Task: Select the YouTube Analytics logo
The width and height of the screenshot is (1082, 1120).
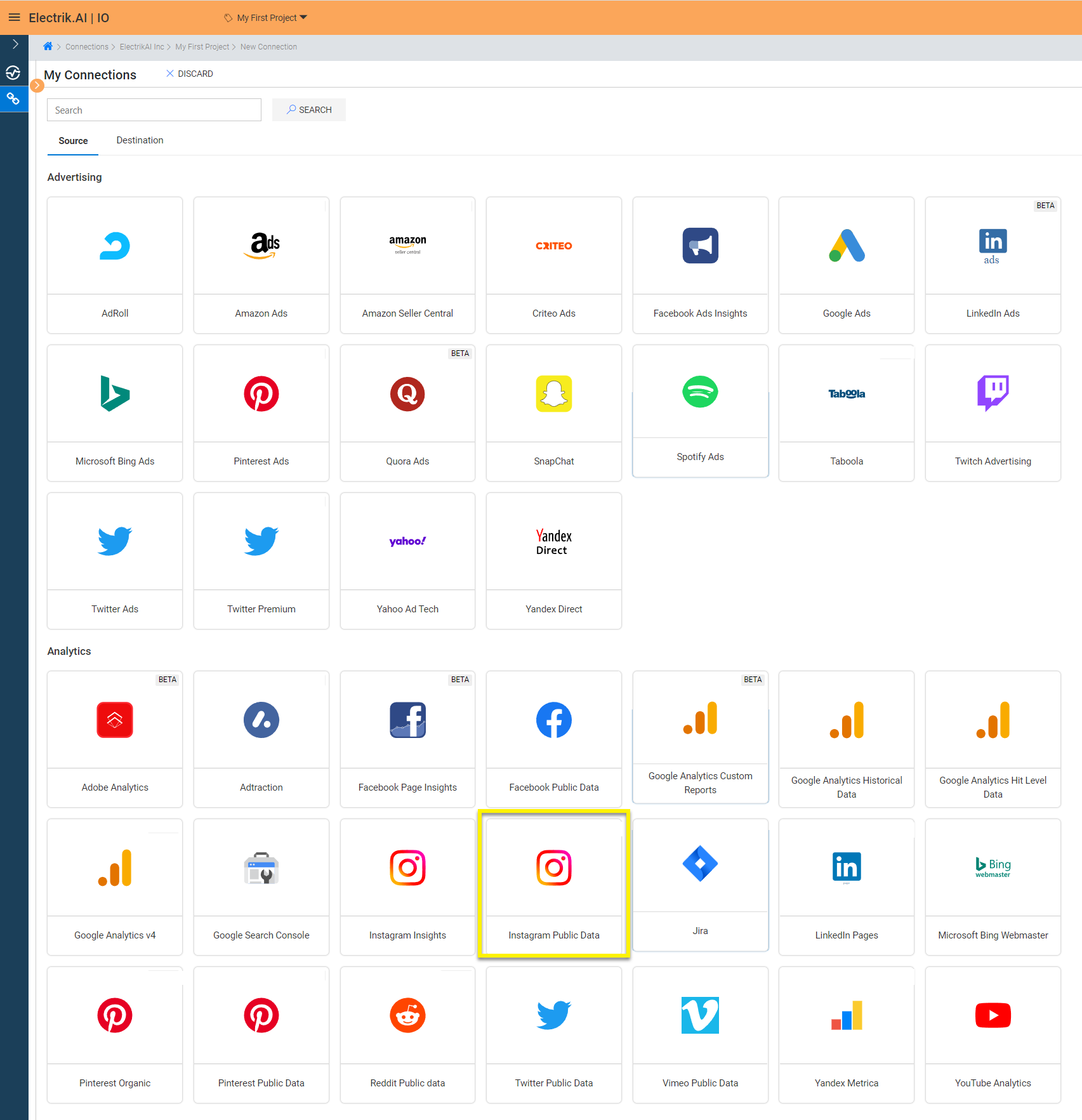Action: (x=993, y=1015)
